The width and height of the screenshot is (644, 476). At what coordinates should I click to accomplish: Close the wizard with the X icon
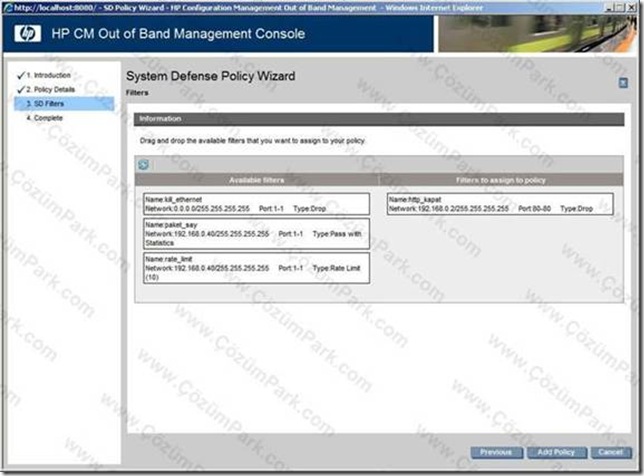pyautogui.click(x=623, y=83)
